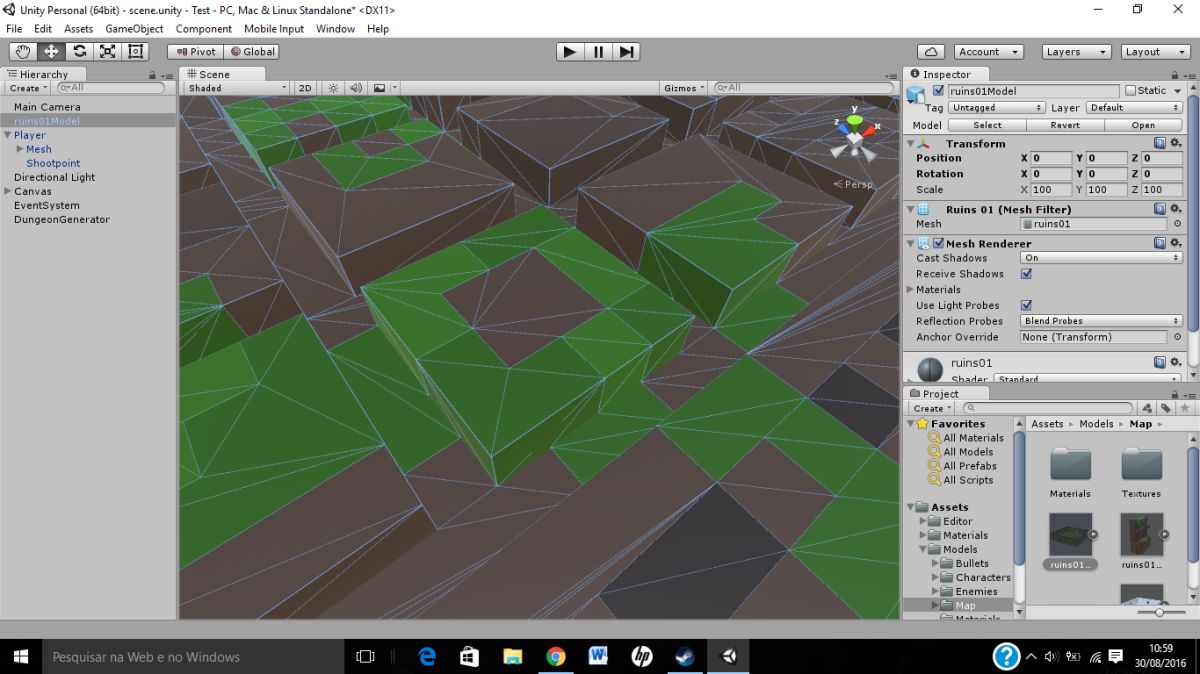Open scene effects image dropdown

(x=384, y=88)
